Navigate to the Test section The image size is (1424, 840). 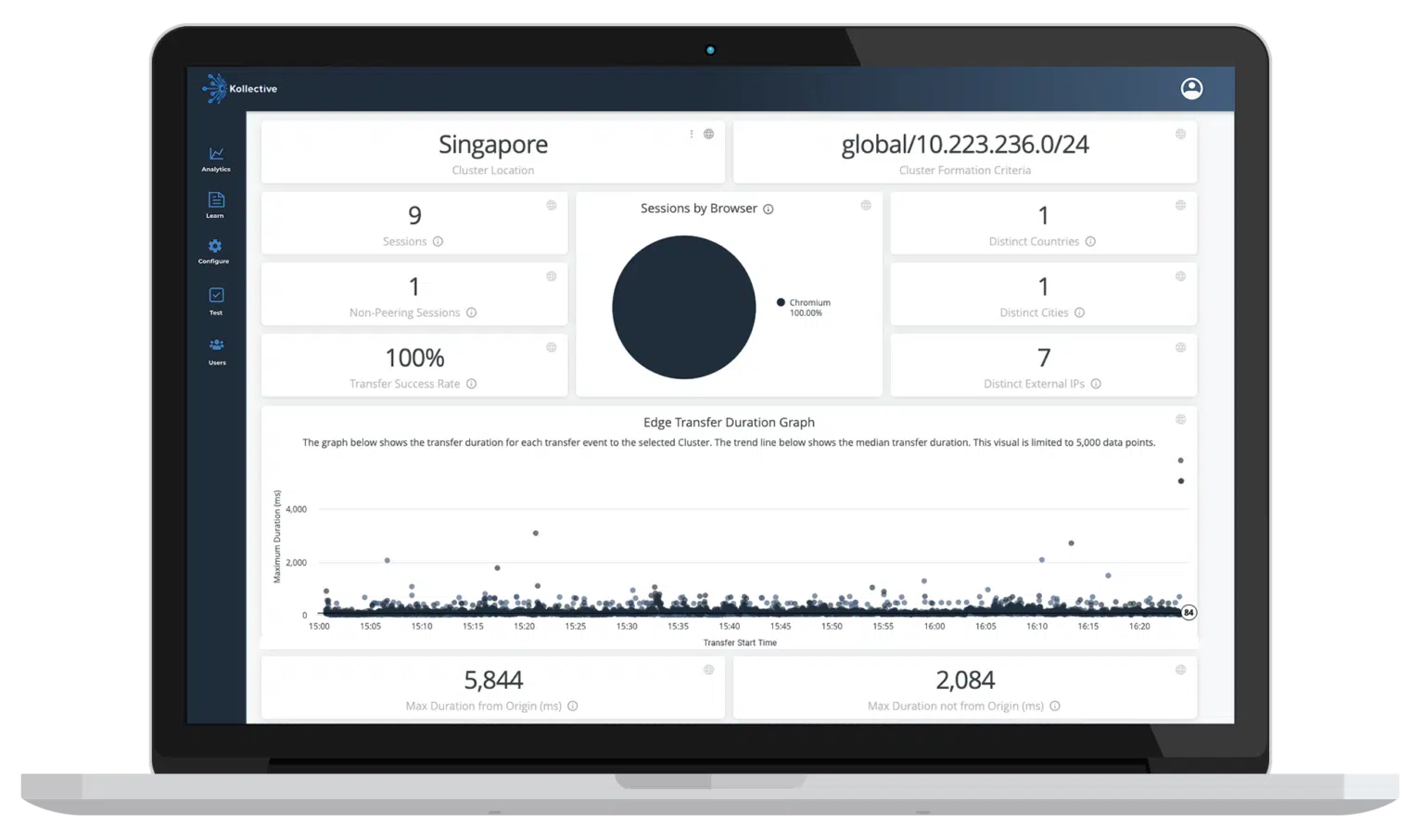216,302
